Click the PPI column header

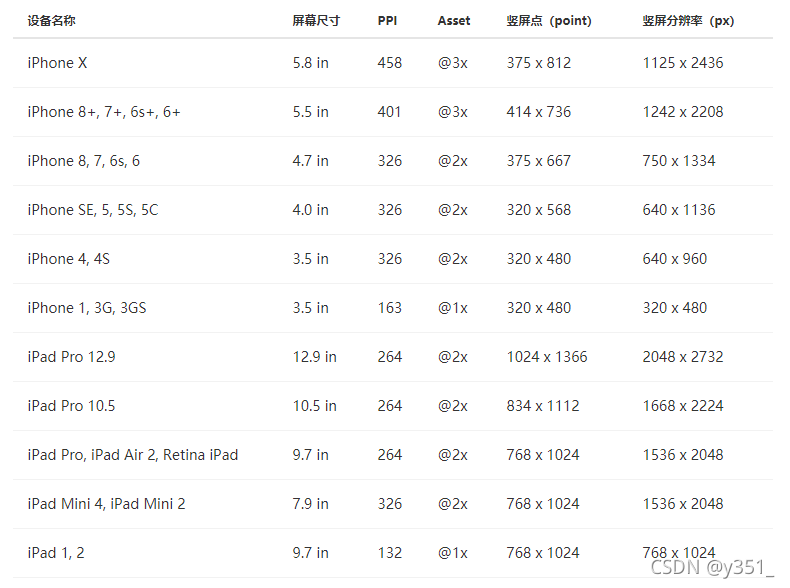point(387,21)
